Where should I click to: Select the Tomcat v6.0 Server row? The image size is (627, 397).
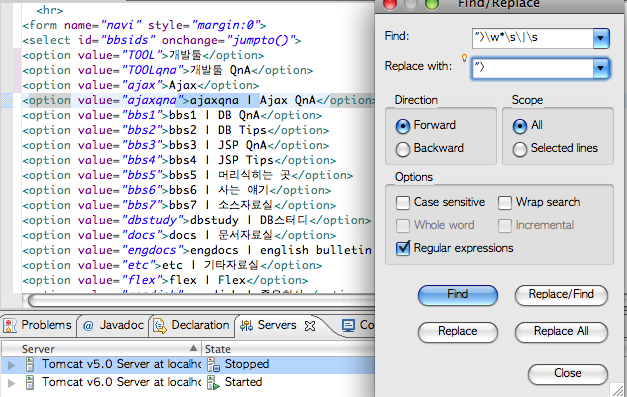coord(188,383)
